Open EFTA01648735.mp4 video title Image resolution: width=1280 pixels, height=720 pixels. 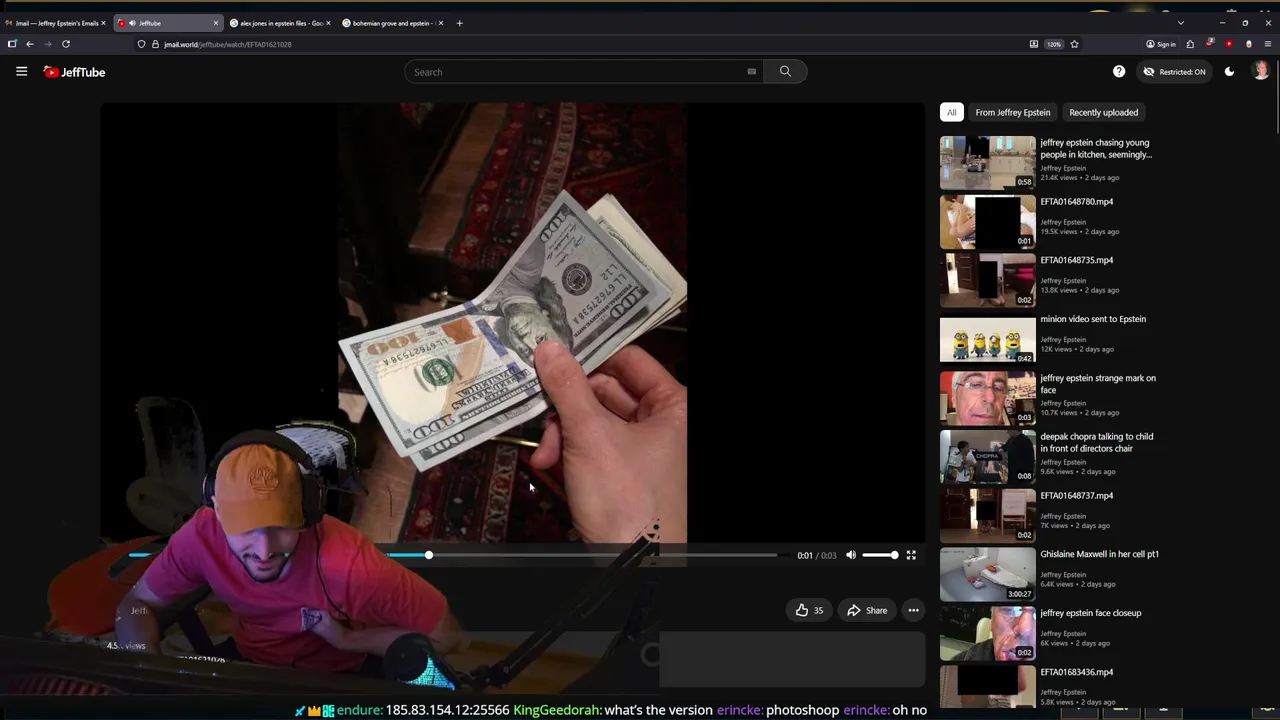pyautogui.click(x=1076, y=260)
